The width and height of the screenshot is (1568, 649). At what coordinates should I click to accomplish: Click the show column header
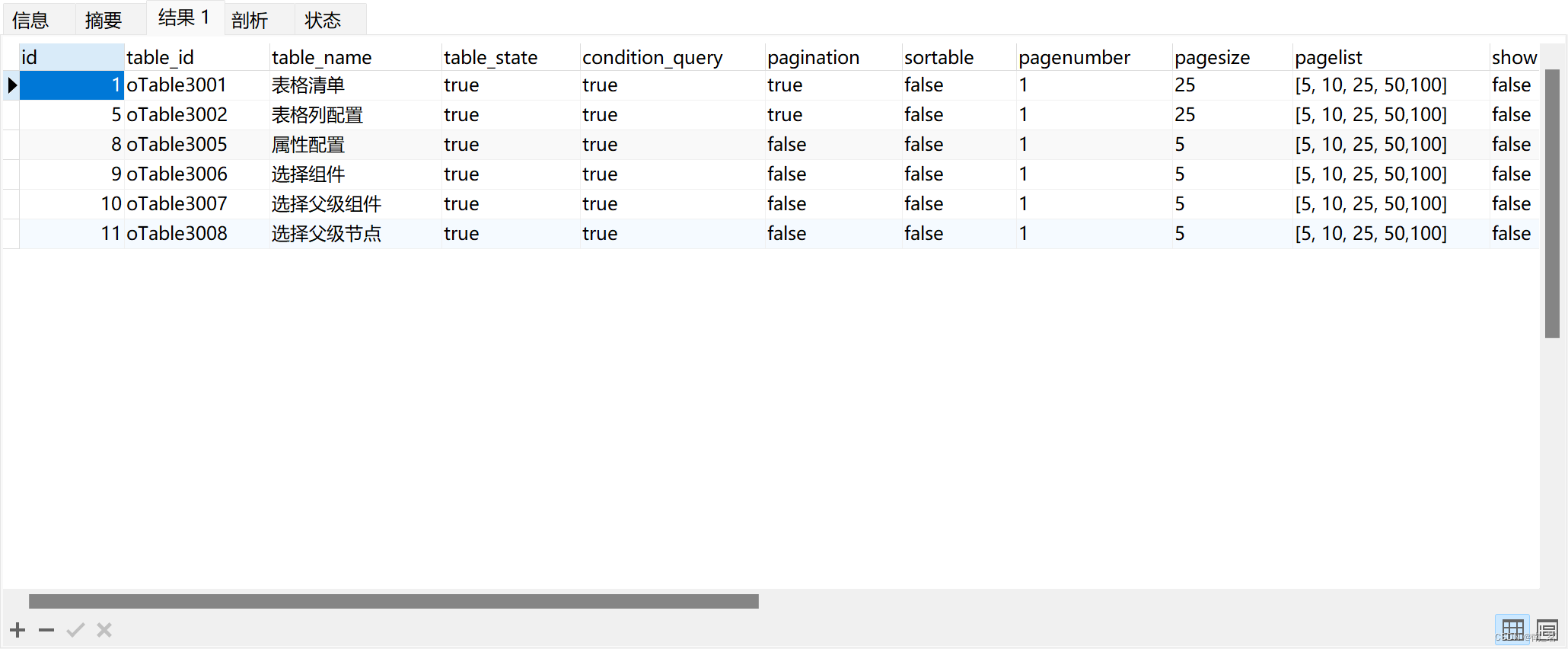tap(1514, 57)
